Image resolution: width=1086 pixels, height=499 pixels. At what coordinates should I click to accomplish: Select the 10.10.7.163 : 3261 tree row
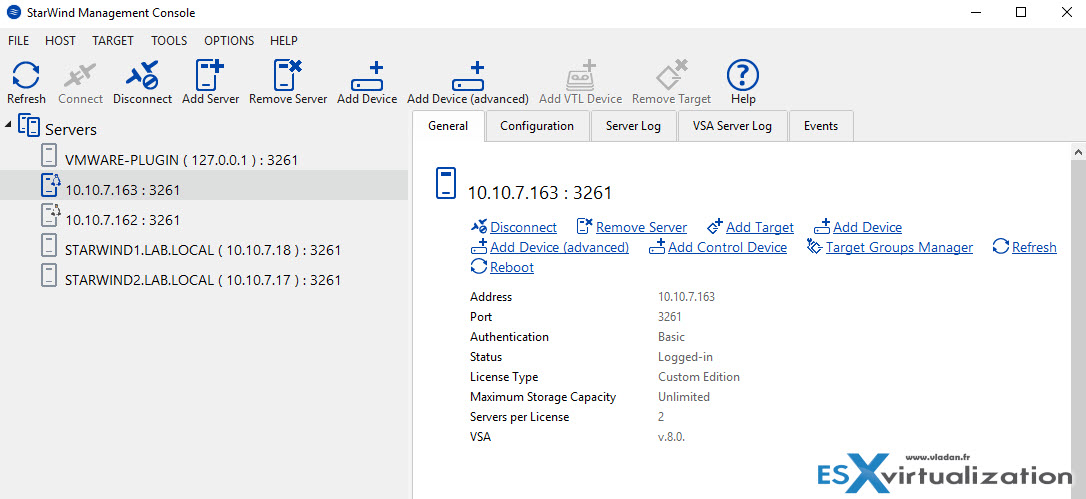[204, 186]
